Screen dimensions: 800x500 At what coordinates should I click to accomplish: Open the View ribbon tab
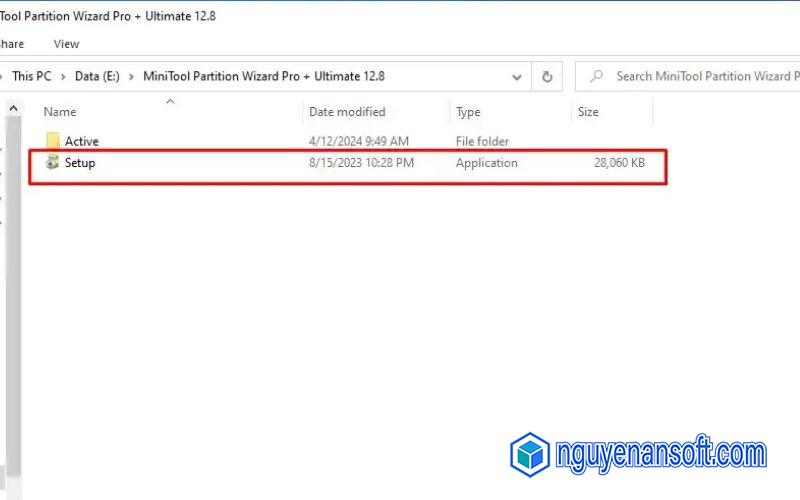point(66,44)
